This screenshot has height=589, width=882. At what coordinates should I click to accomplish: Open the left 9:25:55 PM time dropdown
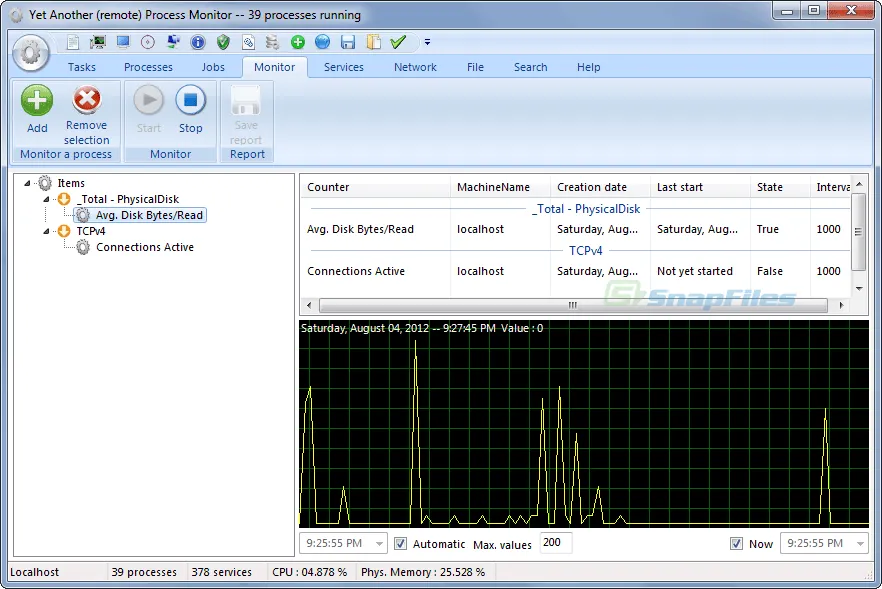[x=380, y=543]
